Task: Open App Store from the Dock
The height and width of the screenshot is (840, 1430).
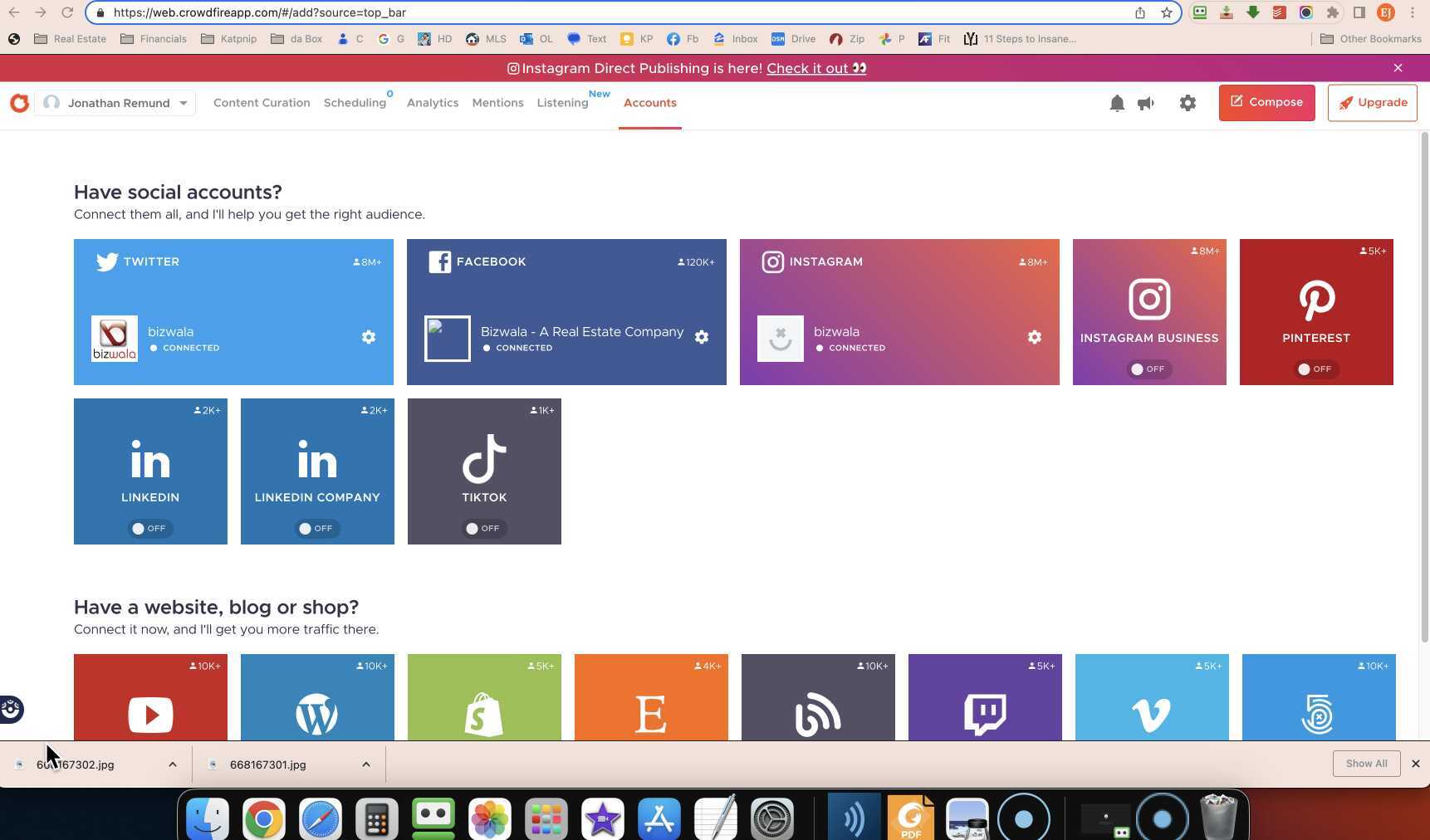Action: click(659, 819)
